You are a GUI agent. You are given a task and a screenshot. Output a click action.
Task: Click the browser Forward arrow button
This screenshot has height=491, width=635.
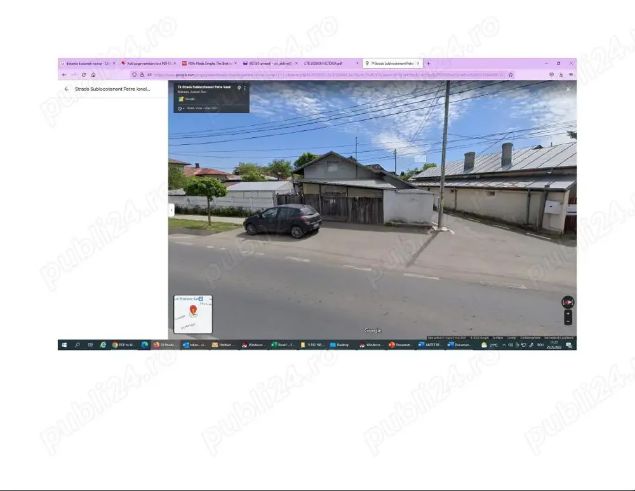pyautogui.click(x=74, y=75)
